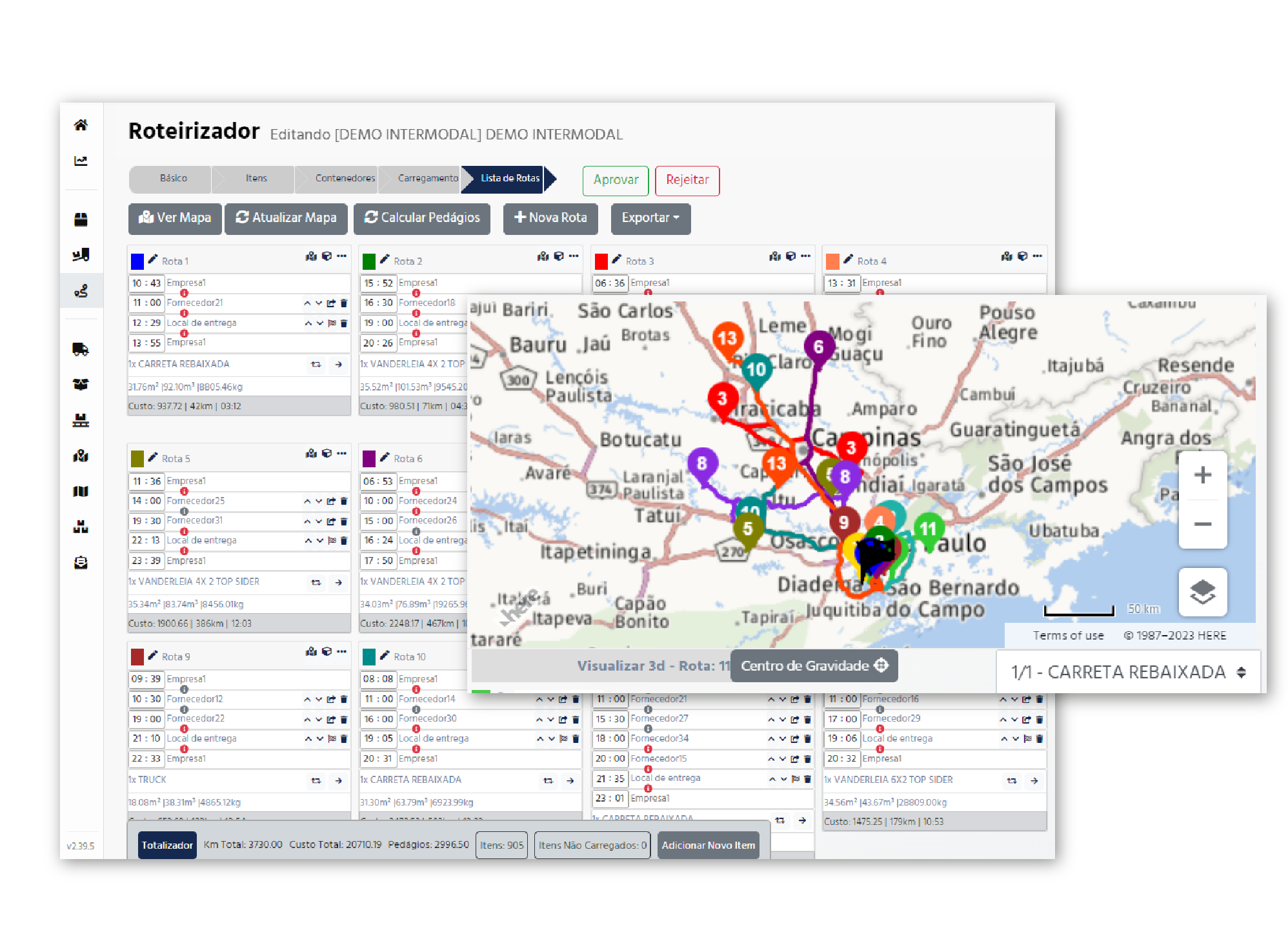Image resolution: width=1288 pixels, height=932 pixels.
Task: Click the Centro de Gravidade button
Action: (x=814, y=665)
